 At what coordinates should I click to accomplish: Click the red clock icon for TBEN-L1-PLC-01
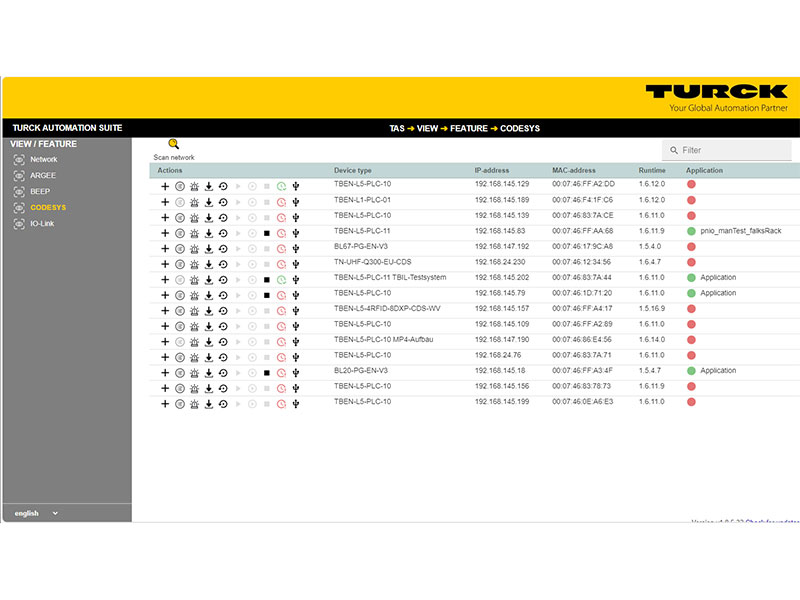(281, 203)
